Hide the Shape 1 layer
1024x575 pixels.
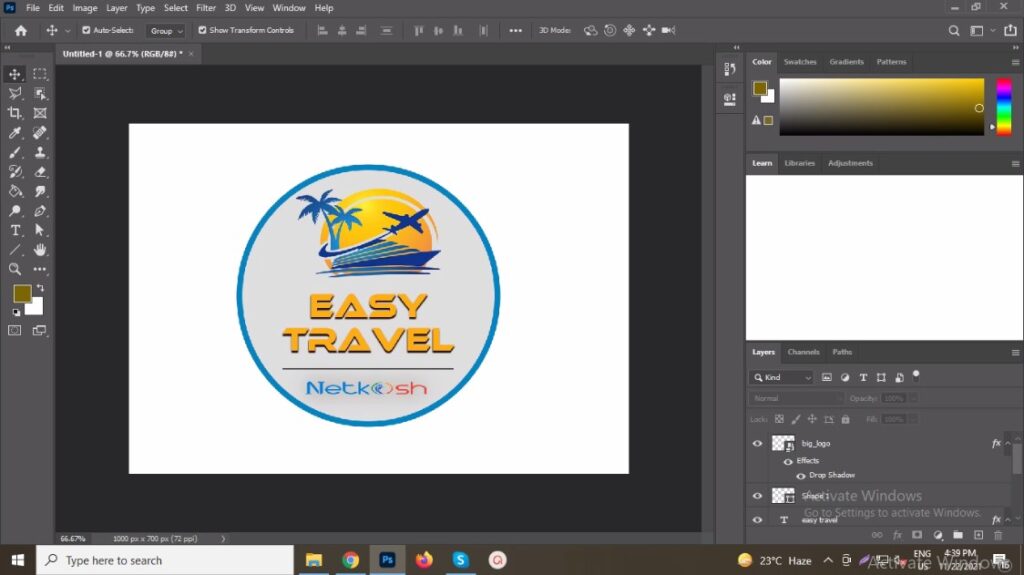pos(758,496)
